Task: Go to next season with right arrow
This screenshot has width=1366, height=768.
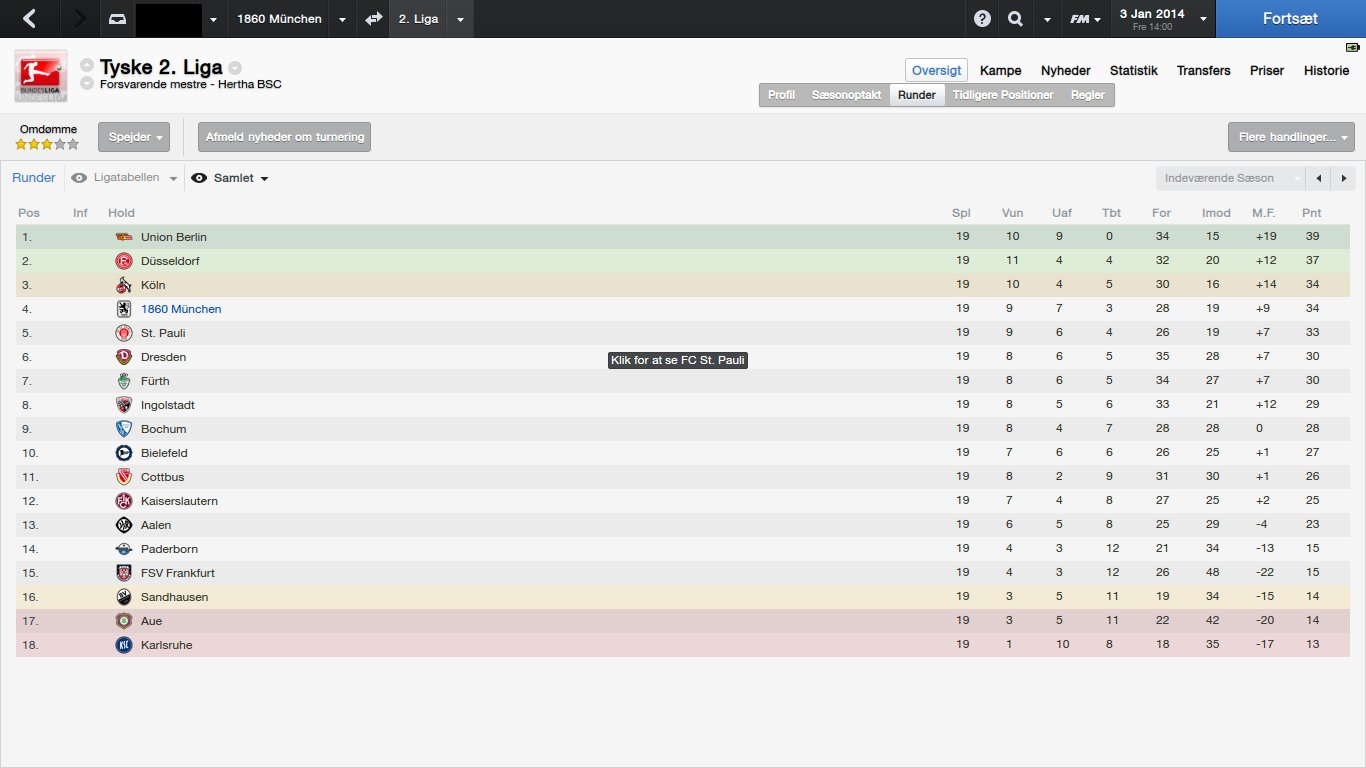Action: point(1343,178)
